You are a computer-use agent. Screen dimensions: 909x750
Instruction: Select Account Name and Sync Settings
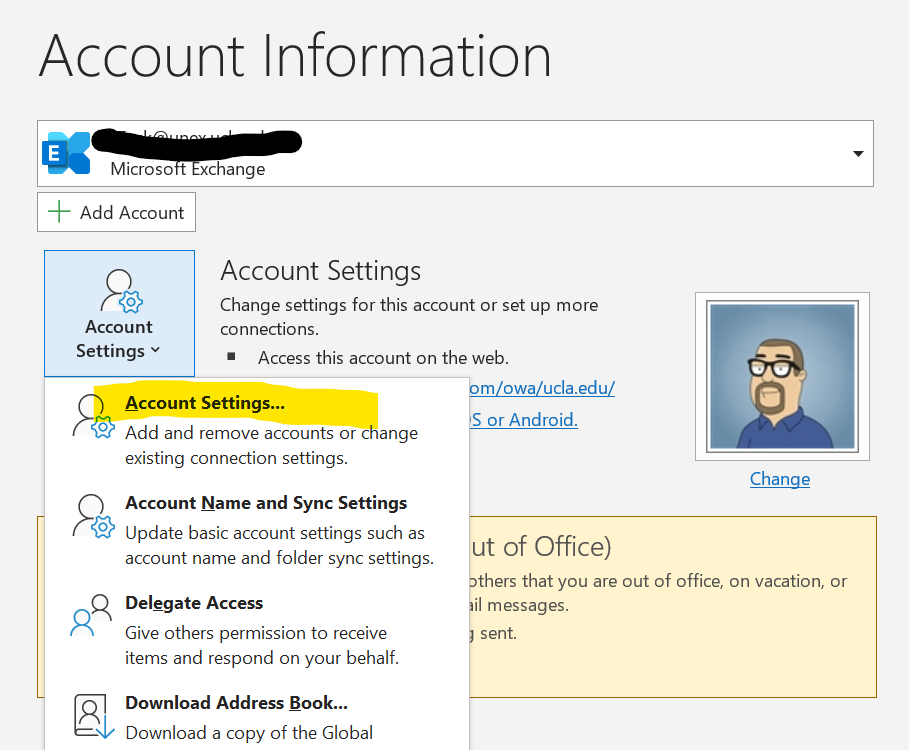265,503
